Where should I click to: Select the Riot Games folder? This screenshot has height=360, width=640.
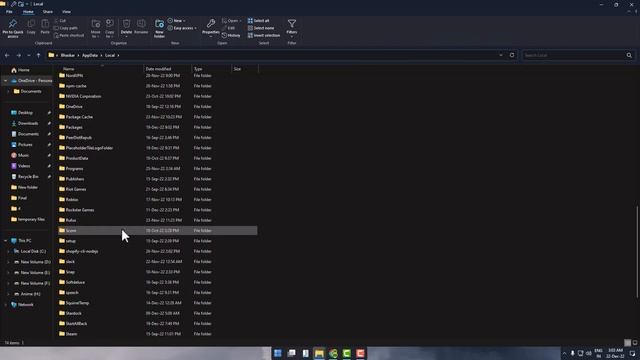76,189
